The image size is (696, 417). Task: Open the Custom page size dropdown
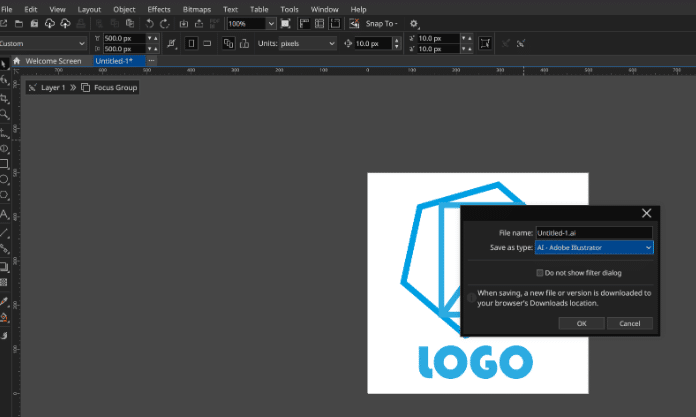43,43
